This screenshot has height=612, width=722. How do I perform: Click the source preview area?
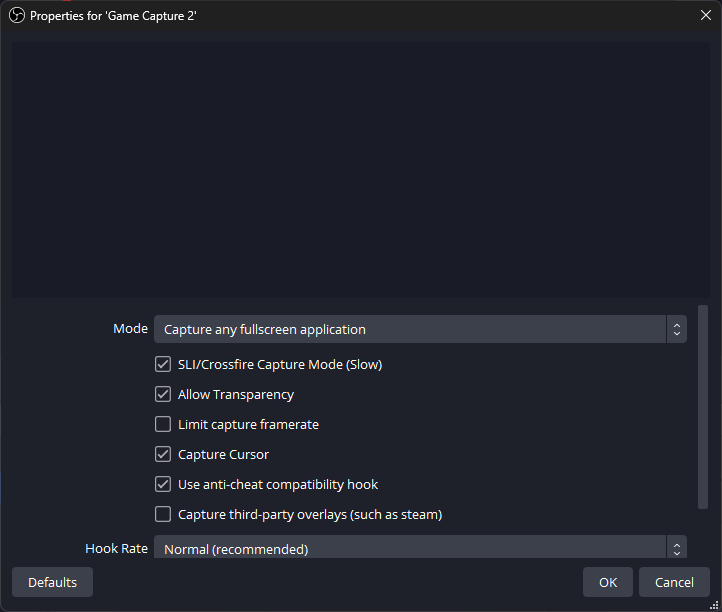[x=361, y=170]
